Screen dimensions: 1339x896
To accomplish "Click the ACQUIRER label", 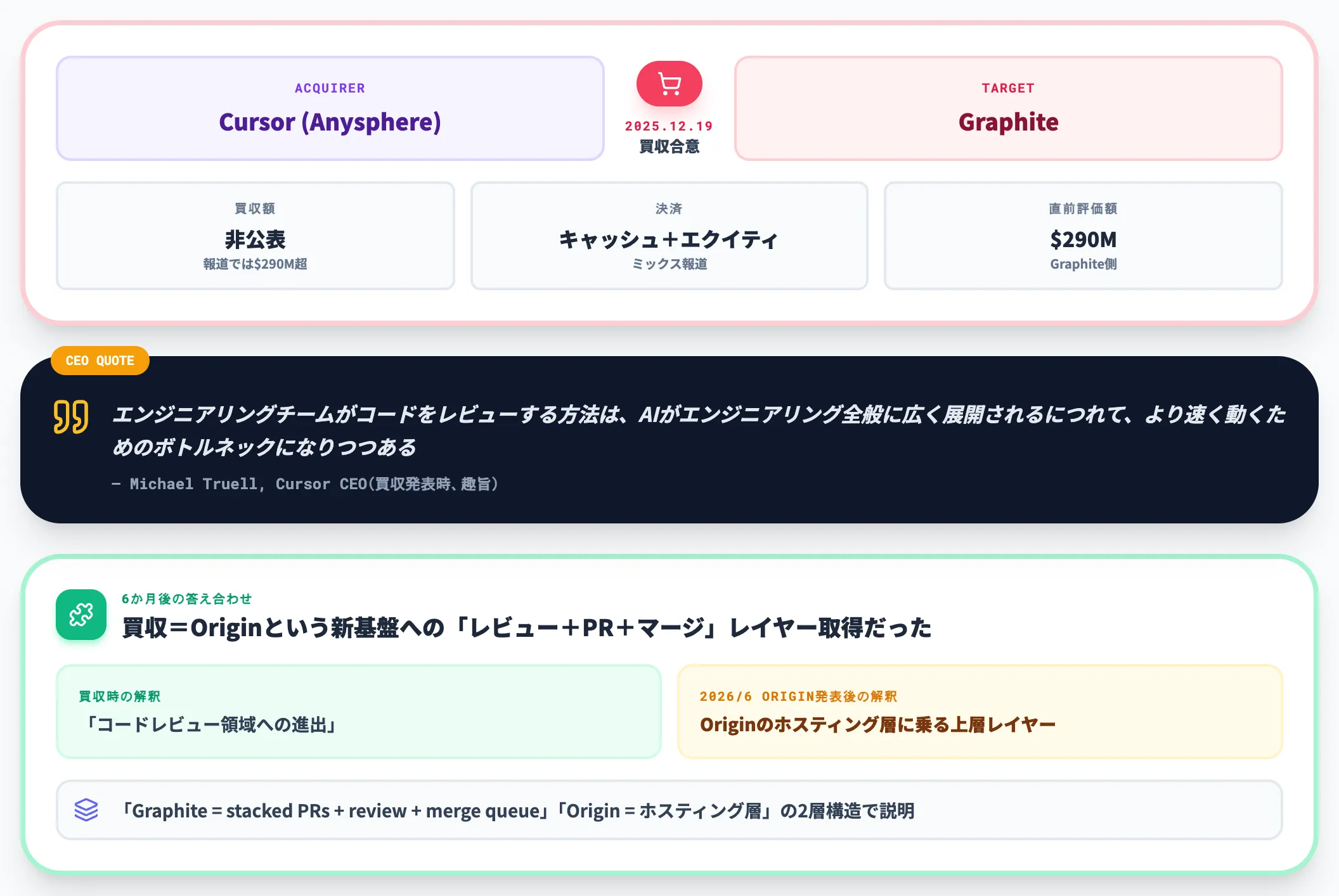I will (330, 88).
